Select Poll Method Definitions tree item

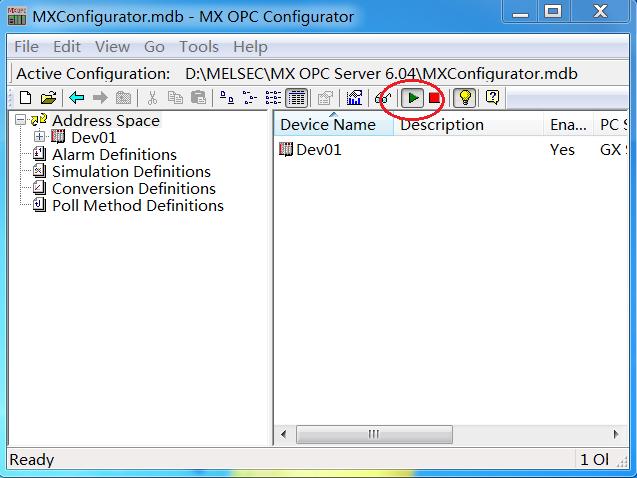138,206
